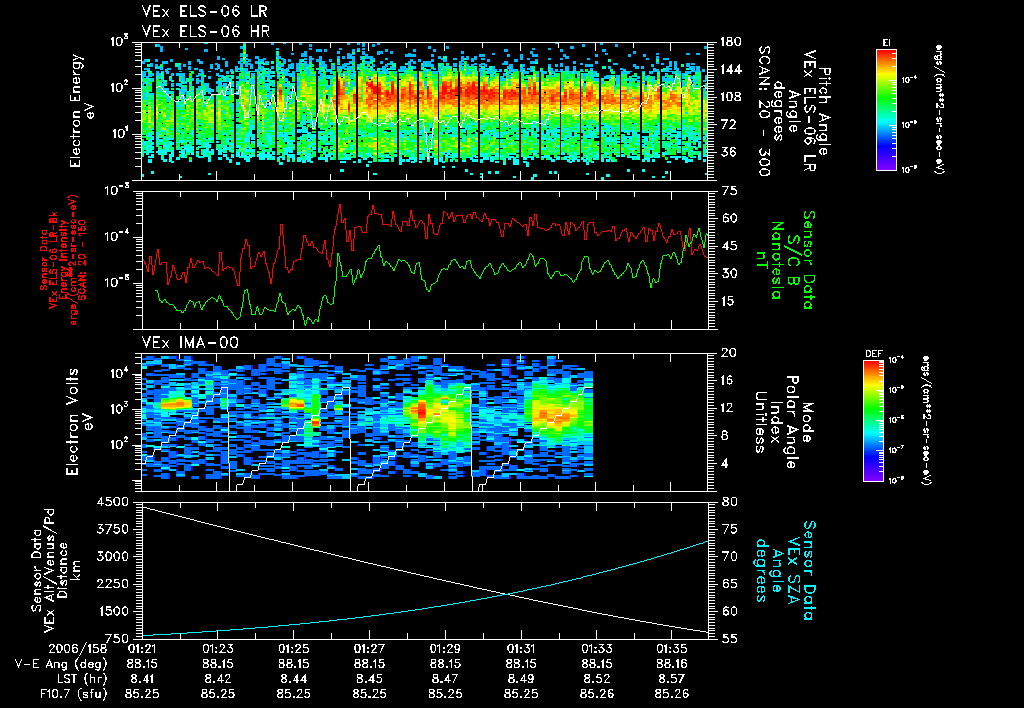This screenshot has height=708, width=1024.
Task: Click the '2006/158' date label
Action: pos(77,649)
